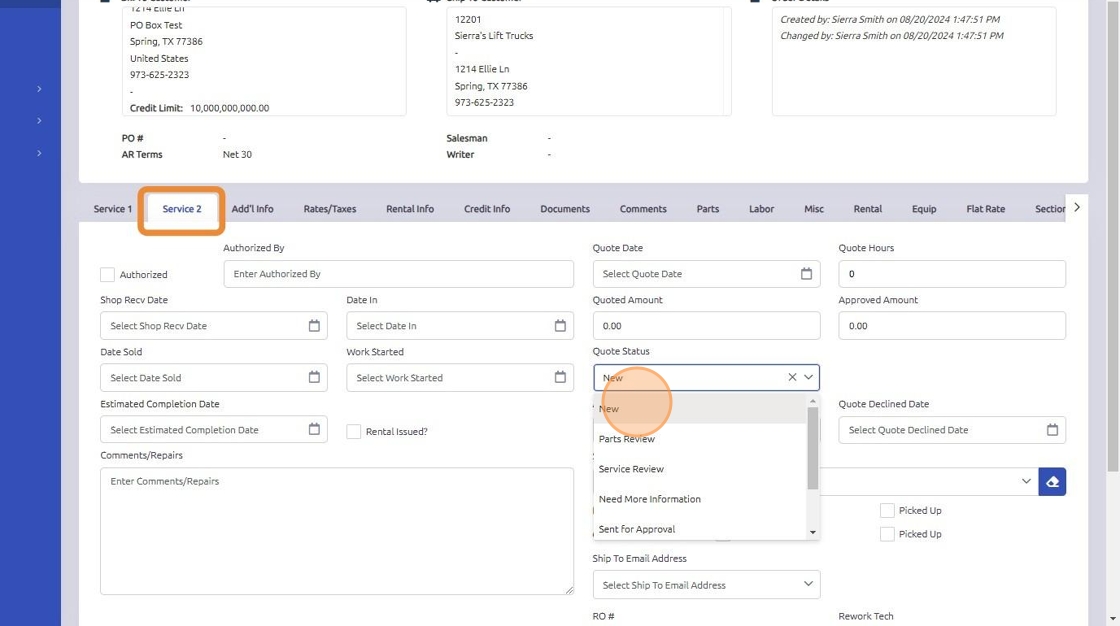Clear the Quote Status selection with X
Screen dimensions: 1120x626
tap(792, 378)
